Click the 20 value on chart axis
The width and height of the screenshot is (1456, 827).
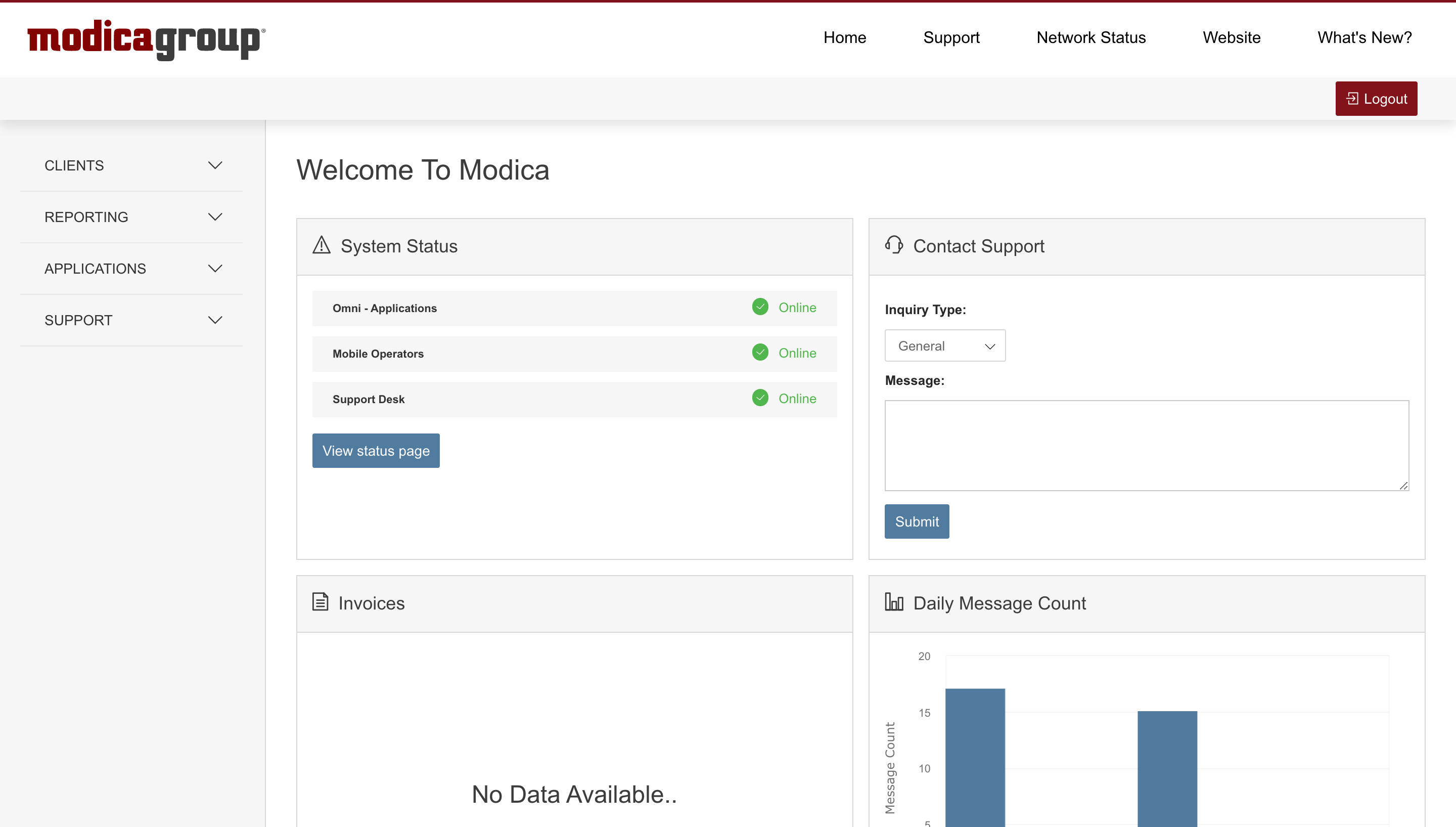924,656
